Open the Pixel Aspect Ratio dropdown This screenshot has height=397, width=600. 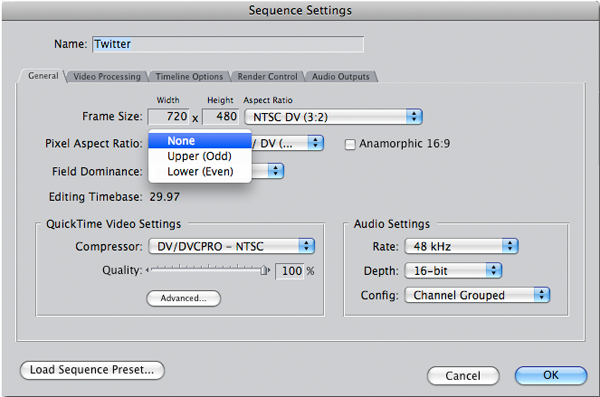click(x=287, y=143)
